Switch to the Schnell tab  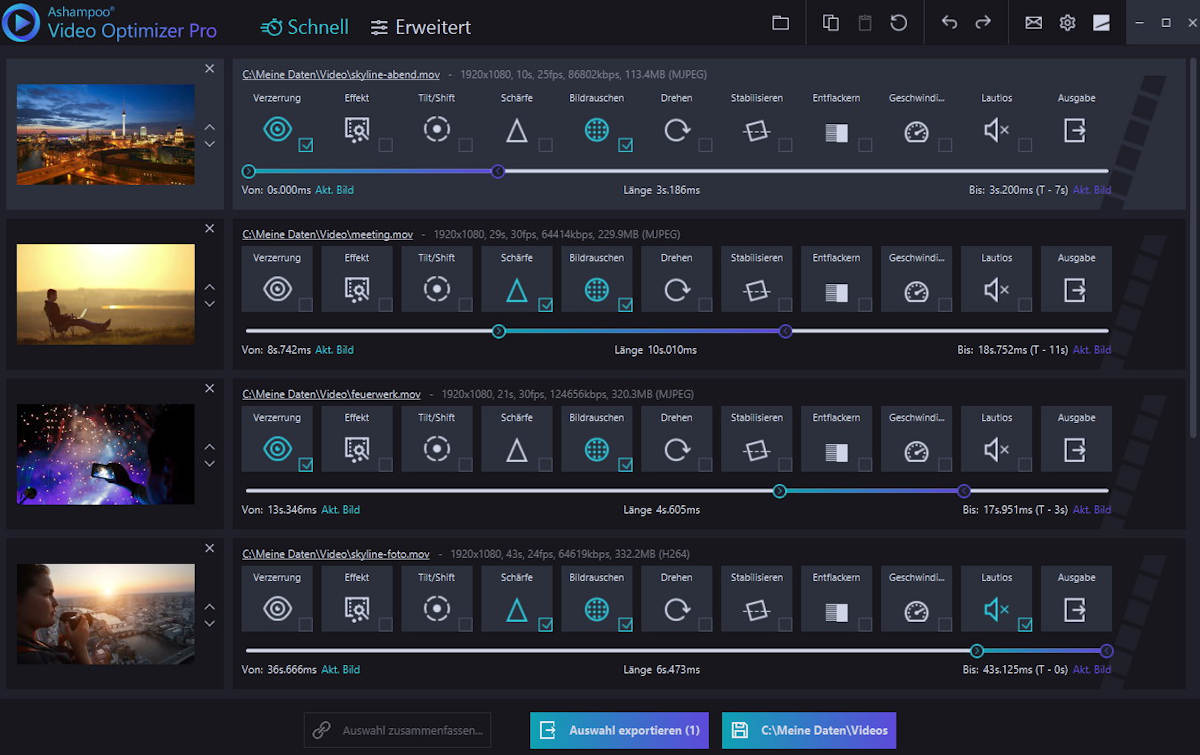coord(305,27)
